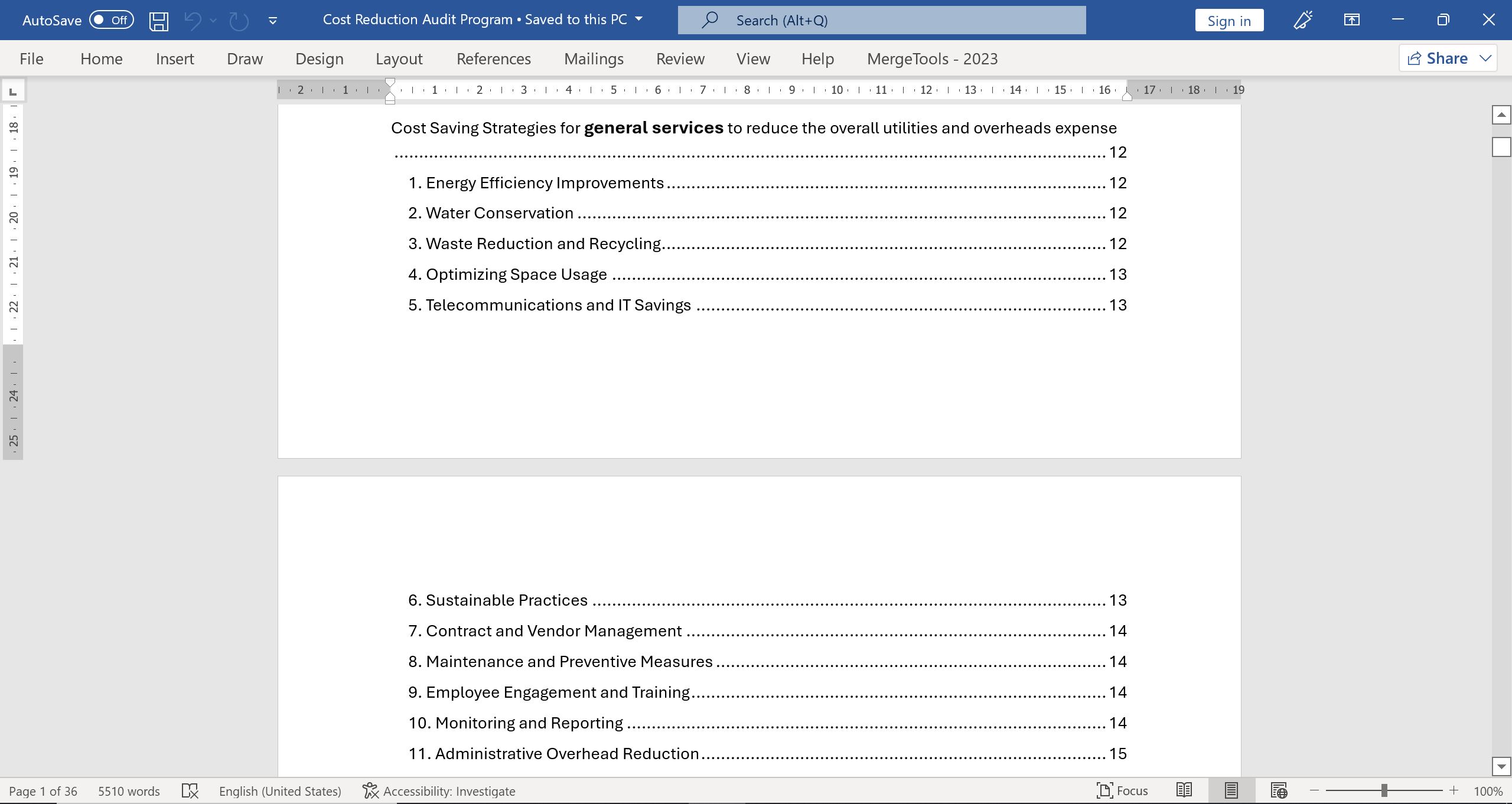Click the zoom slider handle

(1384, 790)
